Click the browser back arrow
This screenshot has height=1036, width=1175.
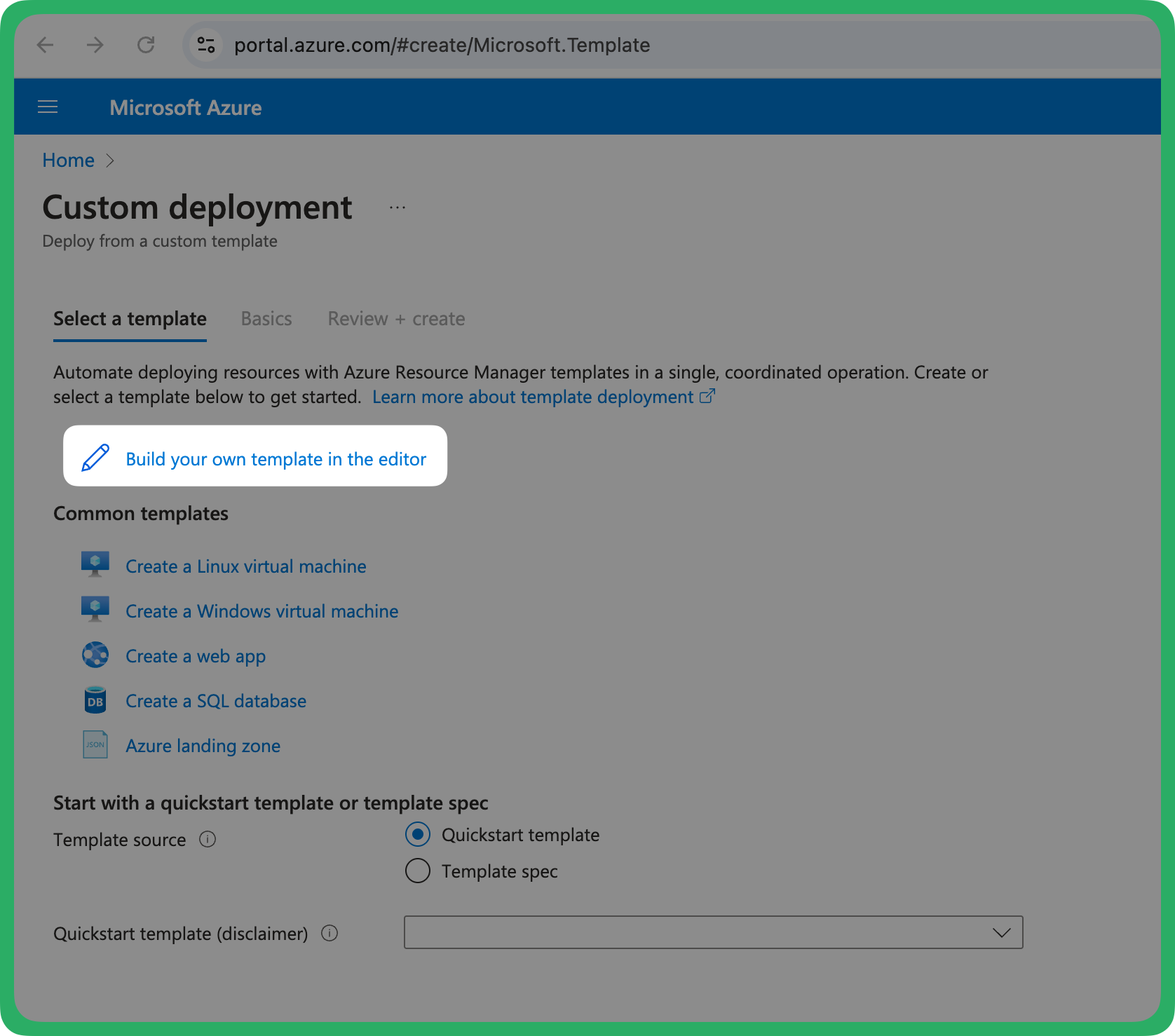[46, 46]
